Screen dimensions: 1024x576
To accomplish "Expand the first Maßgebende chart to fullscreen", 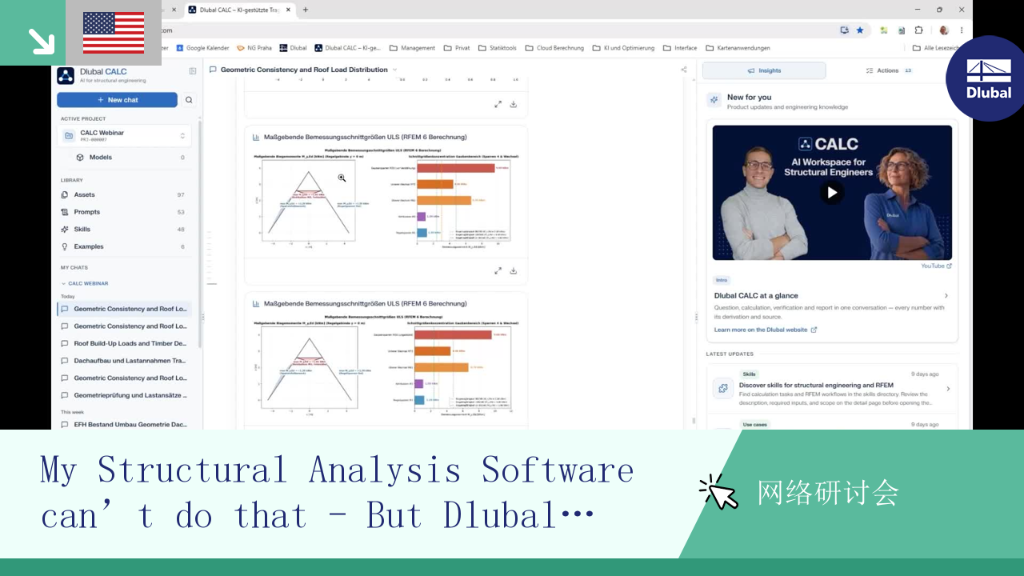I will (x=498, y=271).
